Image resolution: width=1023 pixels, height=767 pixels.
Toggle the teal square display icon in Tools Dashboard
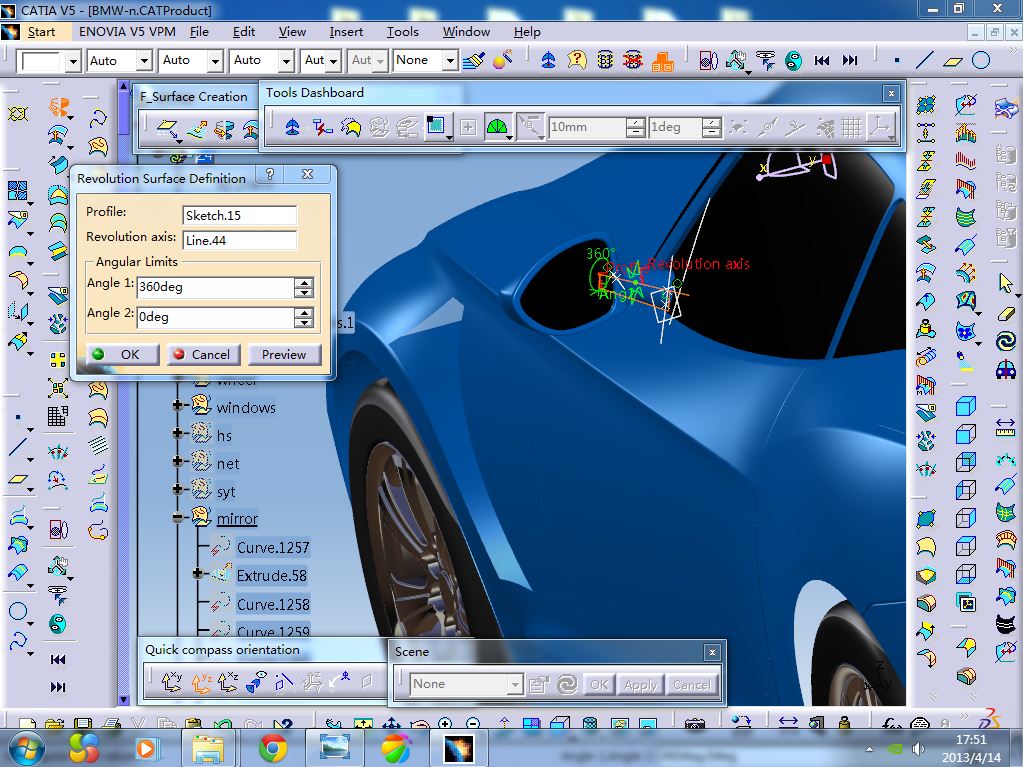pos(436,126)
